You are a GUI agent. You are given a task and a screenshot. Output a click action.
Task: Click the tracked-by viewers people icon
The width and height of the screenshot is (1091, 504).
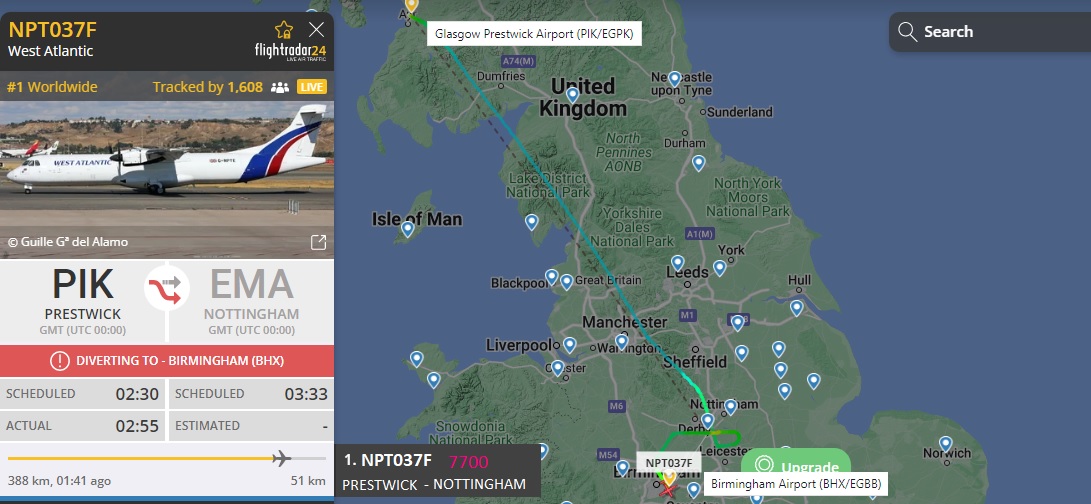280,88
